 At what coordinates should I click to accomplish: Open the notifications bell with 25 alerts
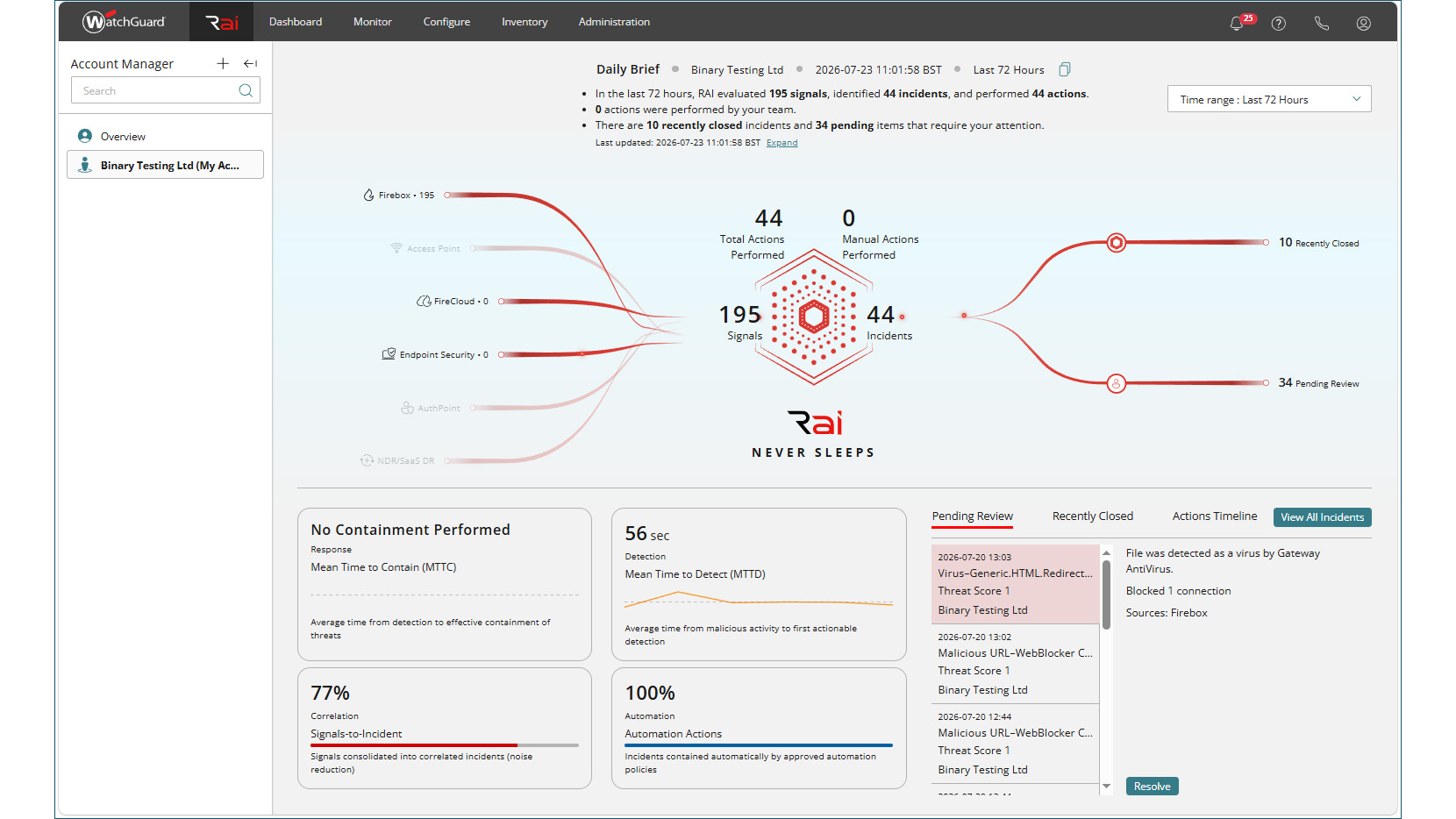1237,24
